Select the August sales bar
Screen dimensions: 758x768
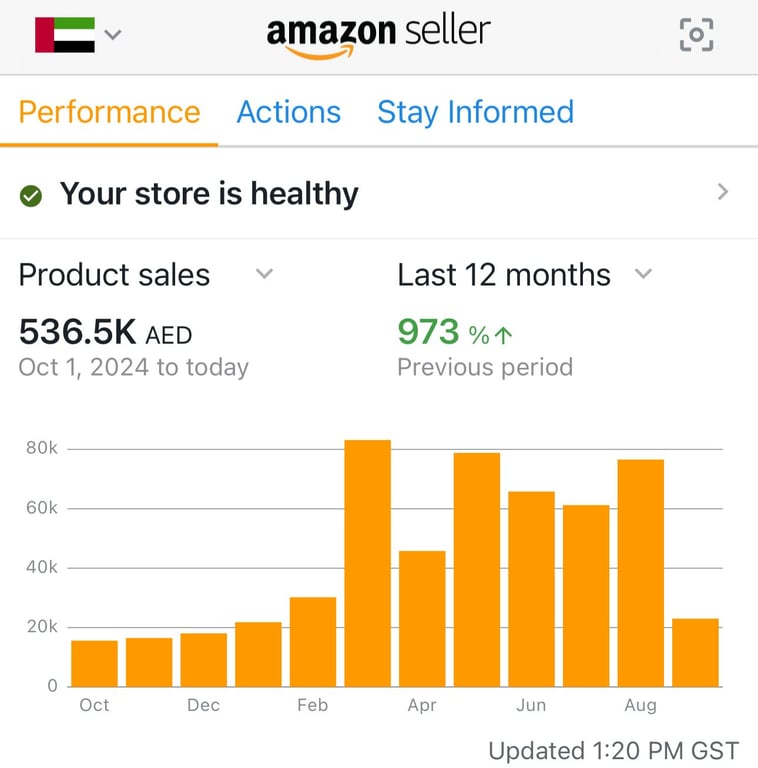click(640, 573)
